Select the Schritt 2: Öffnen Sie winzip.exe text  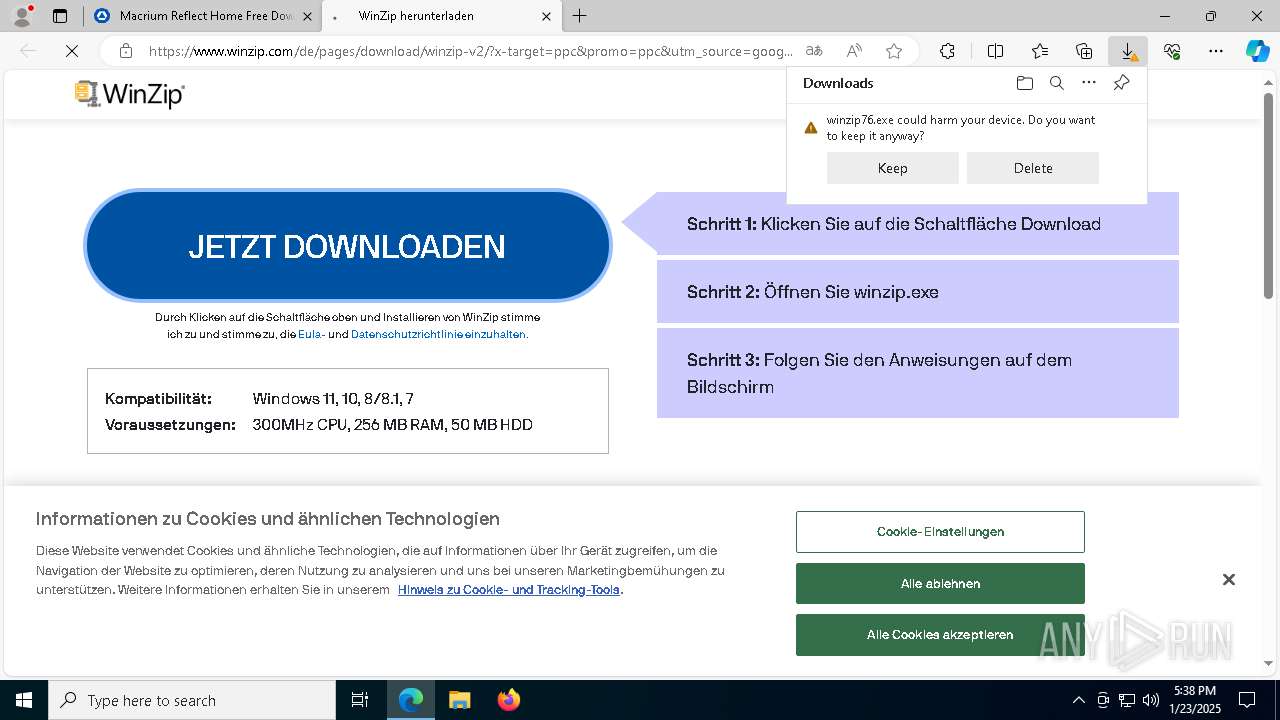(812, 292)
